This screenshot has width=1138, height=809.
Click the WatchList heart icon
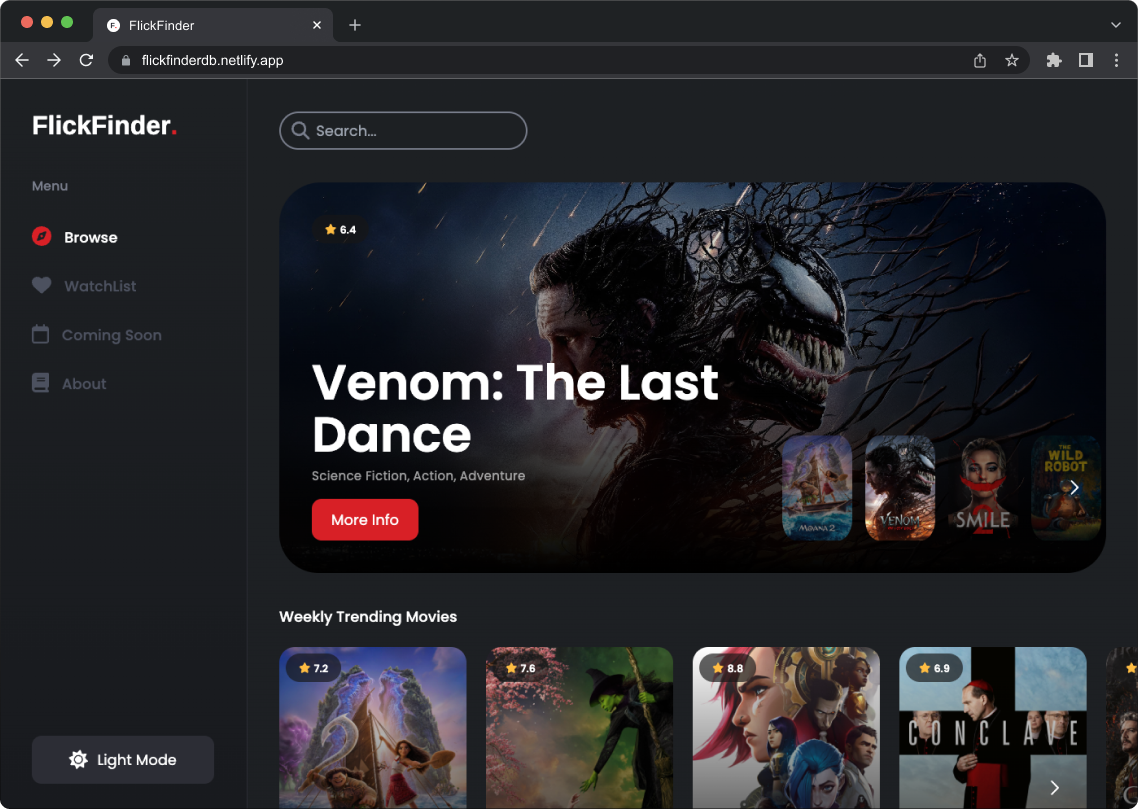(x=41, y=286)
